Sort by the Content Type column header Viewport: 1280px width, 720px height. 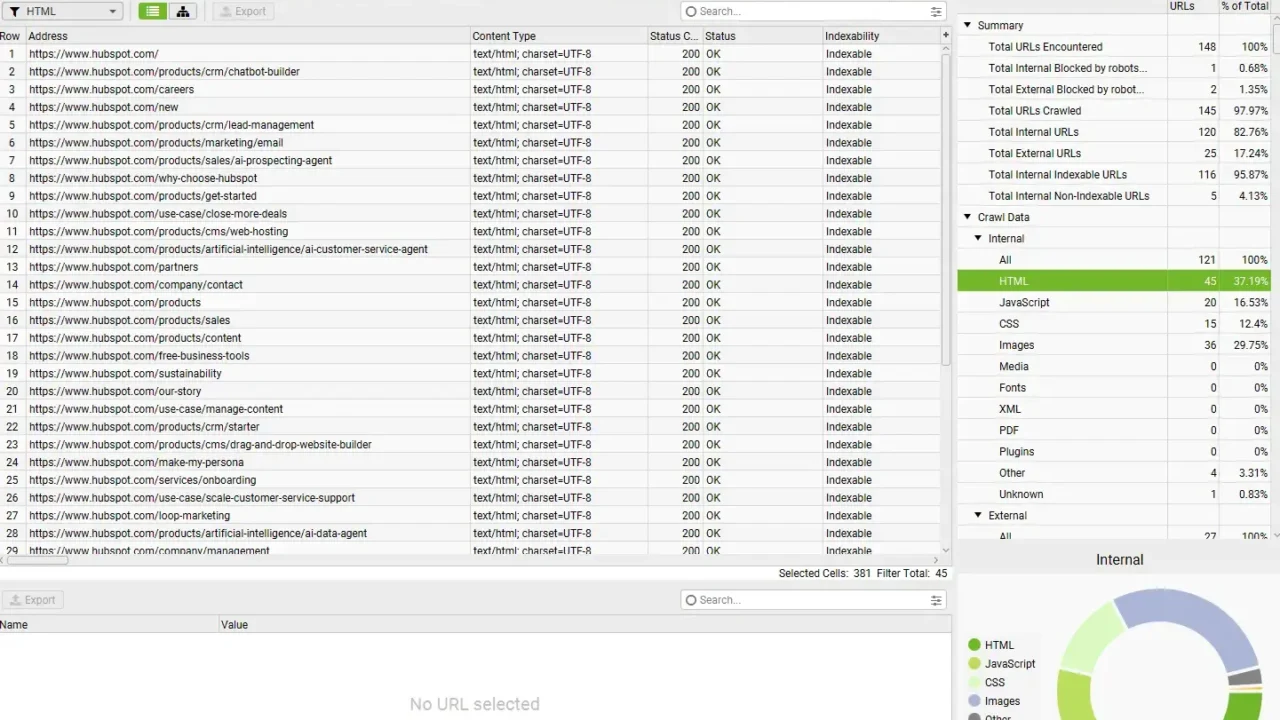[558, 36]
